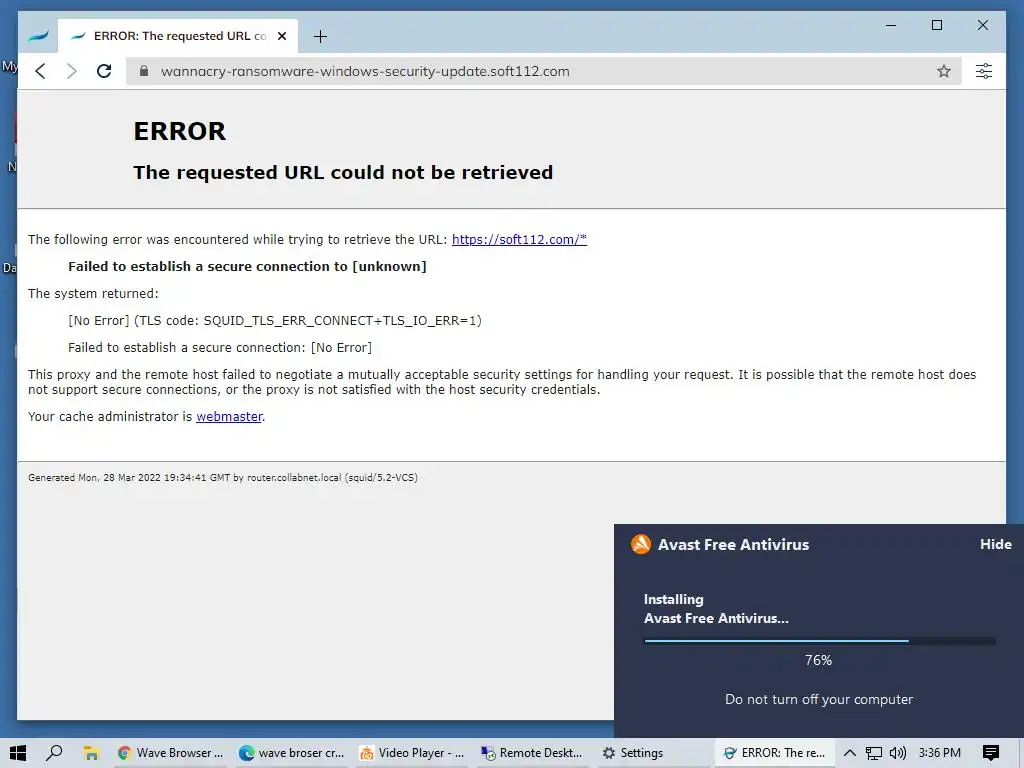Select the ERROR taskbar window button
The image size is (1024, 768).
775,753
